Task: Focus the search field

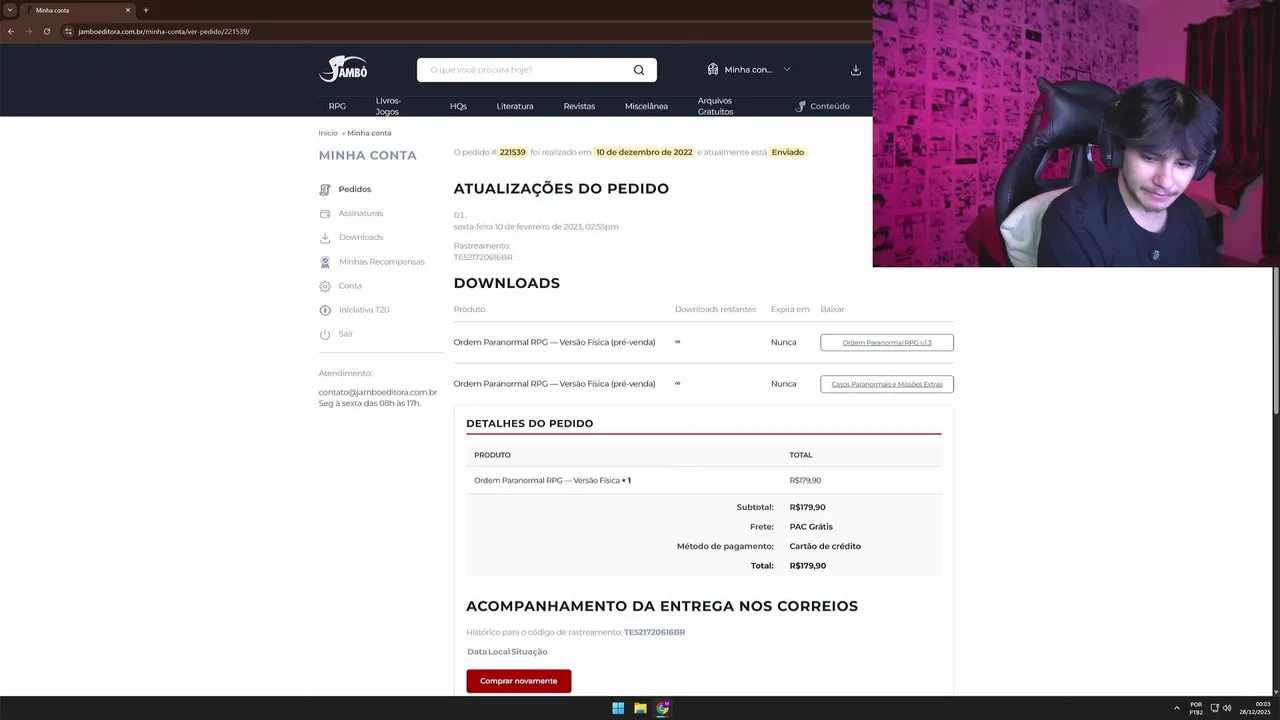Action: [x=525, y=70]
